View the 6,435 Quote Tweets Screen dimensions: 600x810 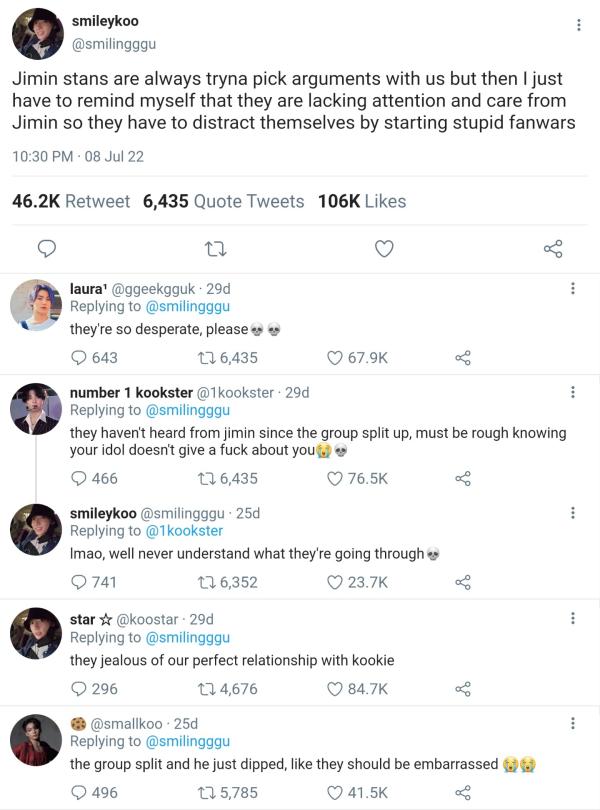pos(223,201)
